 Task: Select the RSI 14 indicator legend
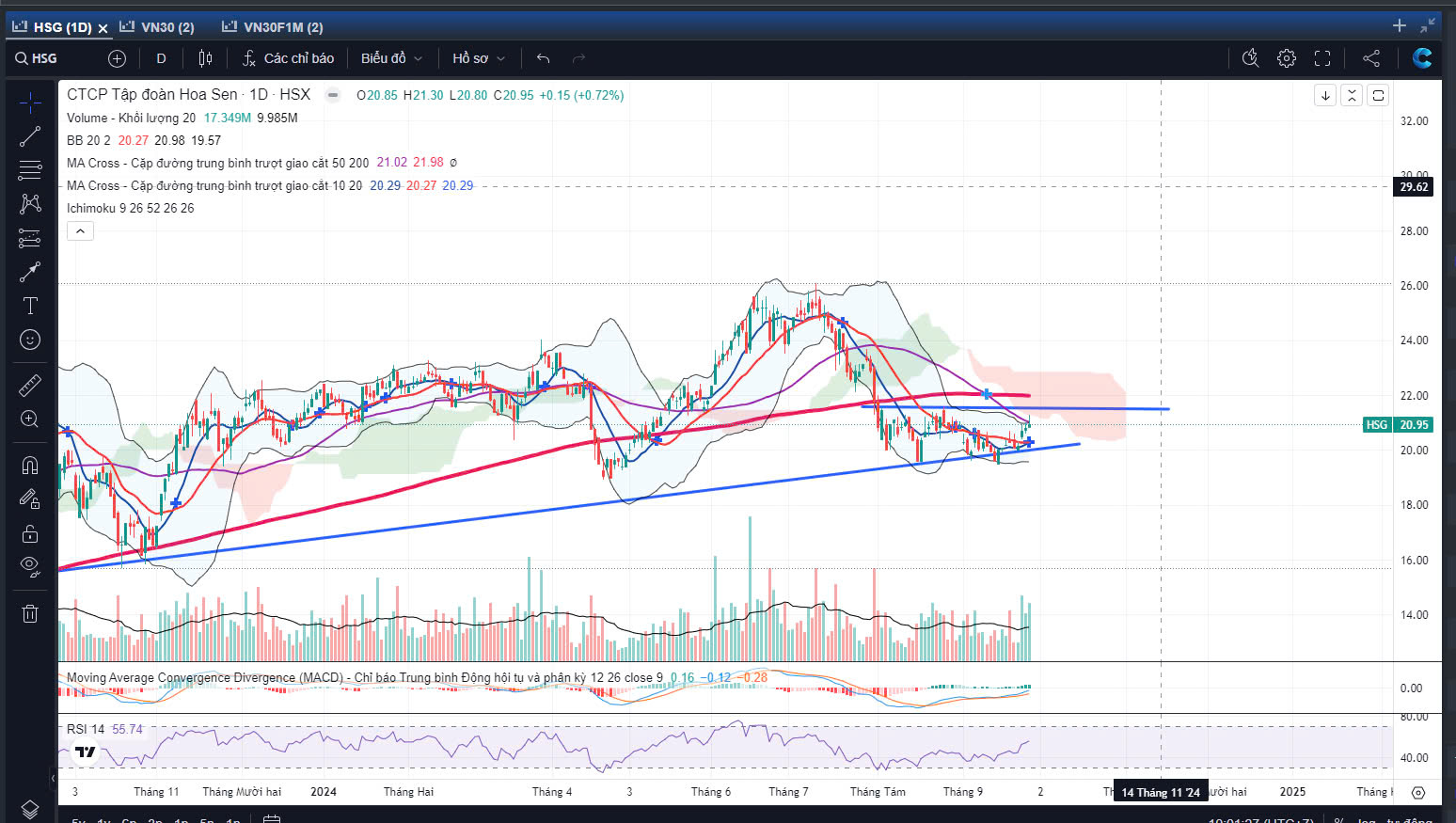click(86, 729)
